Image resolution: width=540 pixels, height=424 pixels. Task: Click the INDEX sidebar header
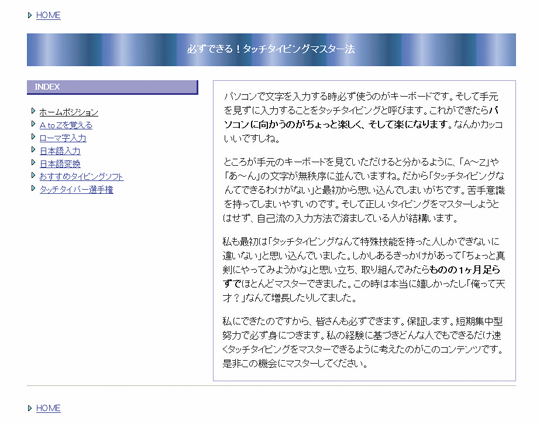tap(113, 87)
